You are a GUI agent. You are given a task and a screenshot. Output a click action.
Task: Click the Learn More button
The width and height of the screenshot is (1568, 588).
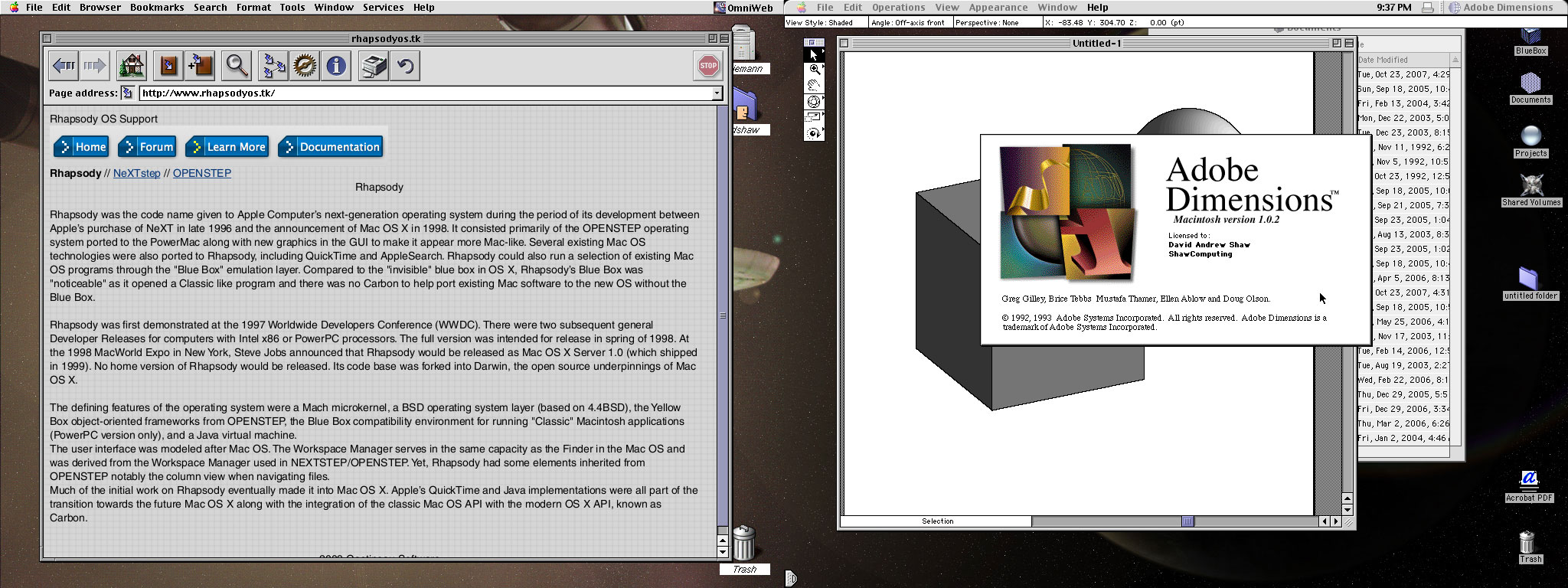[x=227, y=147]
